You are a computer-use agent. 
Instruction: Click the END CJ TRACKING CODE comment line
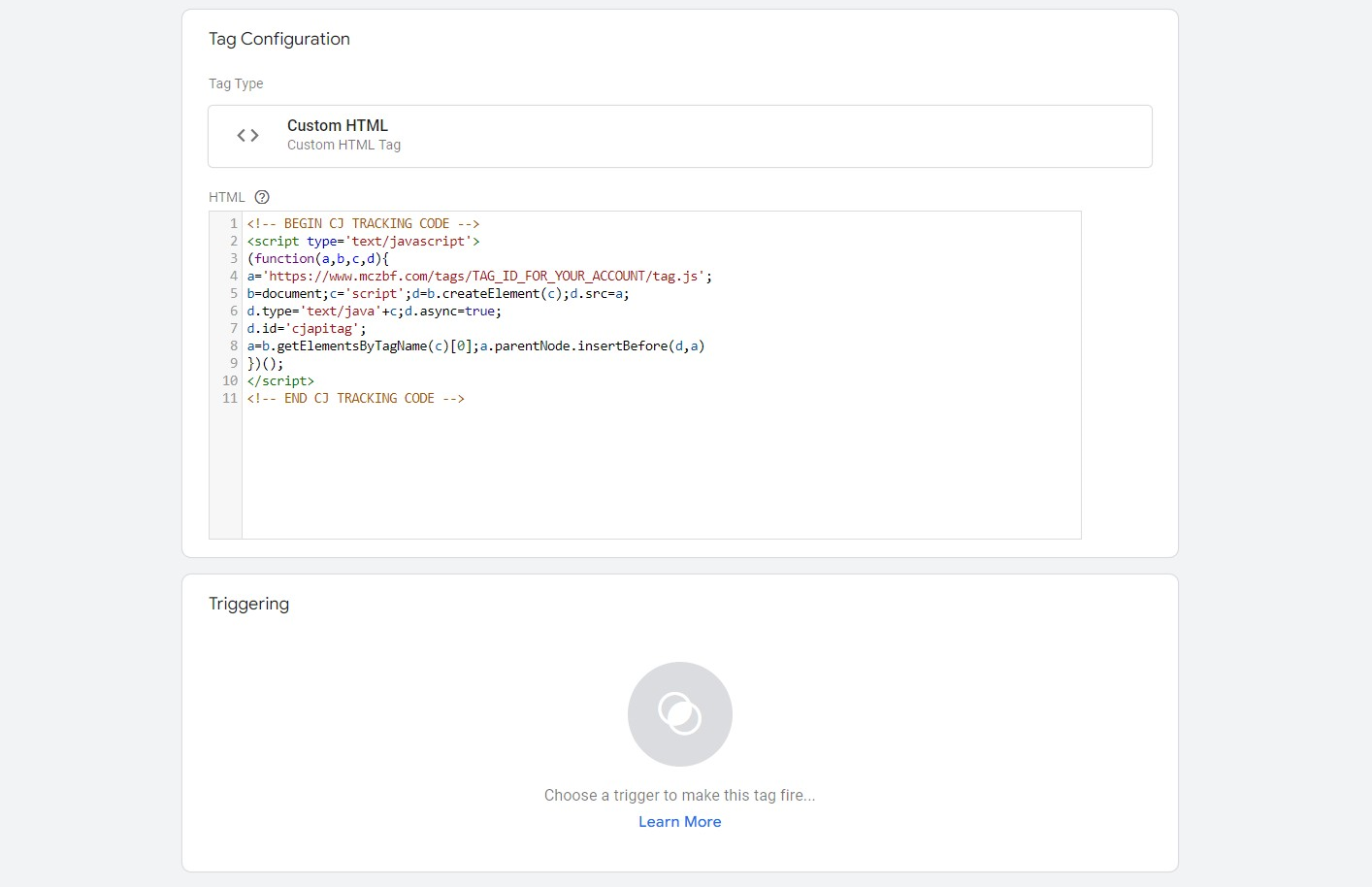[x=356, y=399]
